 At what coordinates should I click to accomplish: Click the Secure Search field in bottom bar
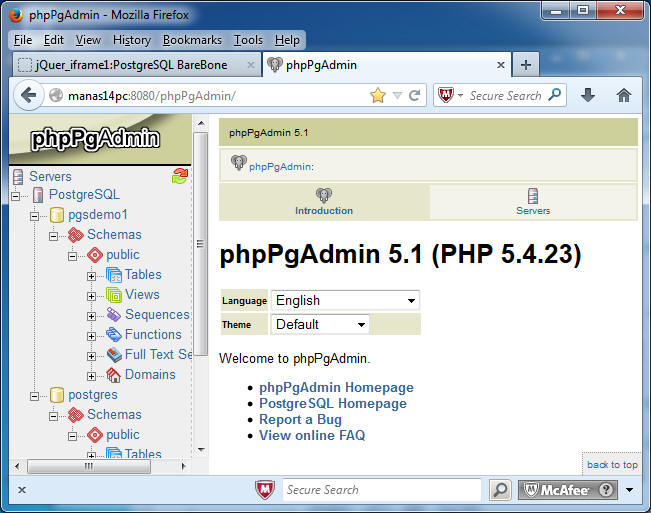click(382, 490)
